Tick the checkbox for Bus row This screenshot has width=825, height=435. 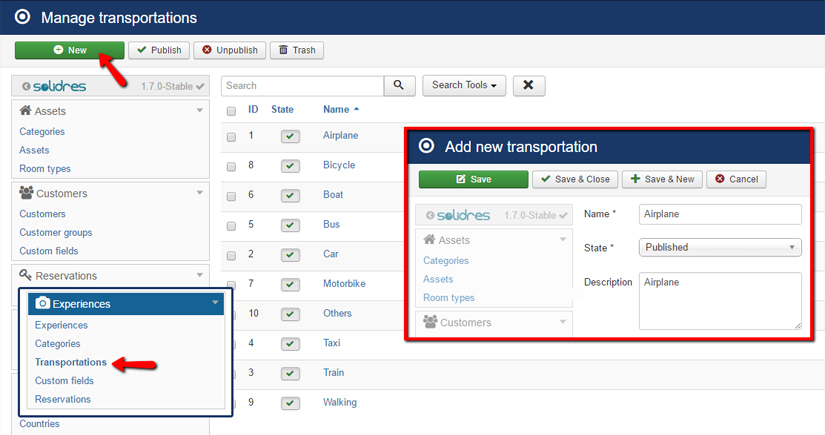[231, 226]
